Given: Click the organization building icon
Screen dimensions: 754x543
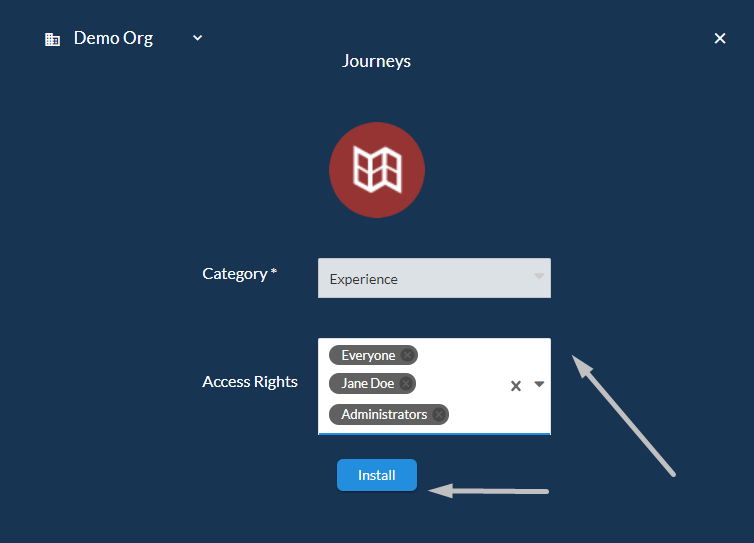Looking at the screenshot, I should point(52,39).
